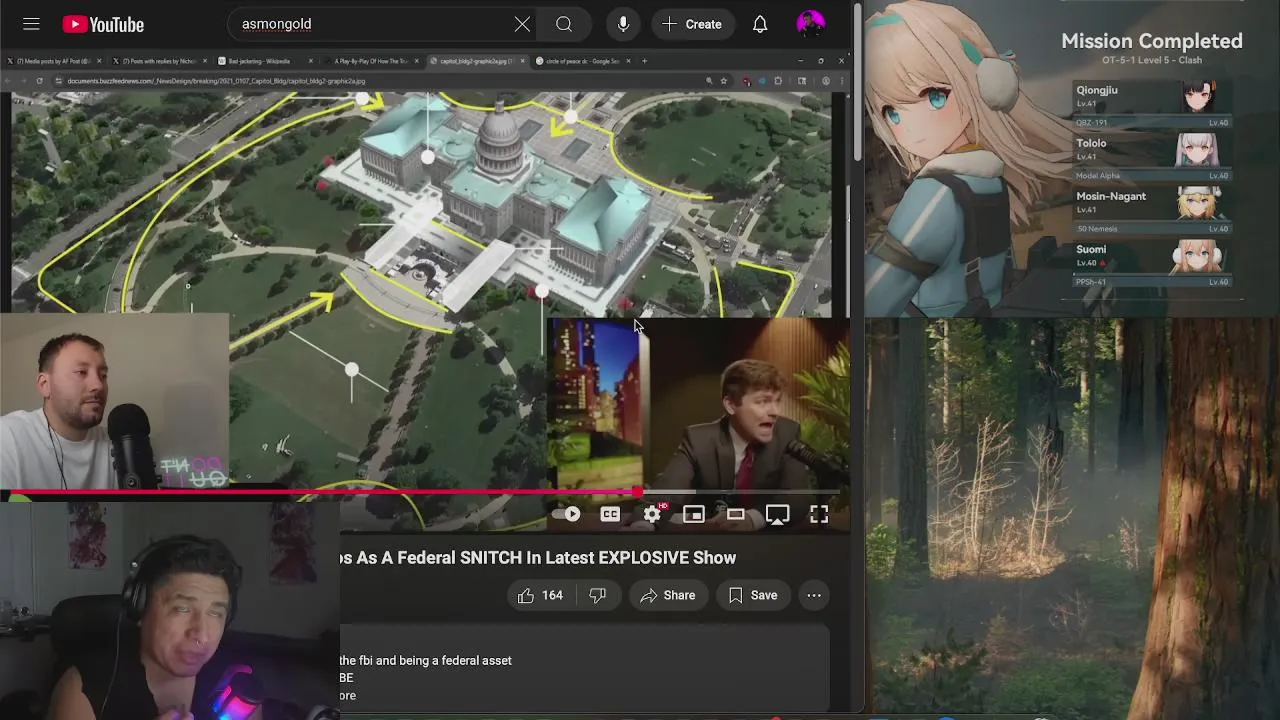Switch to miniplayer mode
Viewport: 1280px width, 720px height.
[x=693, y=514]
